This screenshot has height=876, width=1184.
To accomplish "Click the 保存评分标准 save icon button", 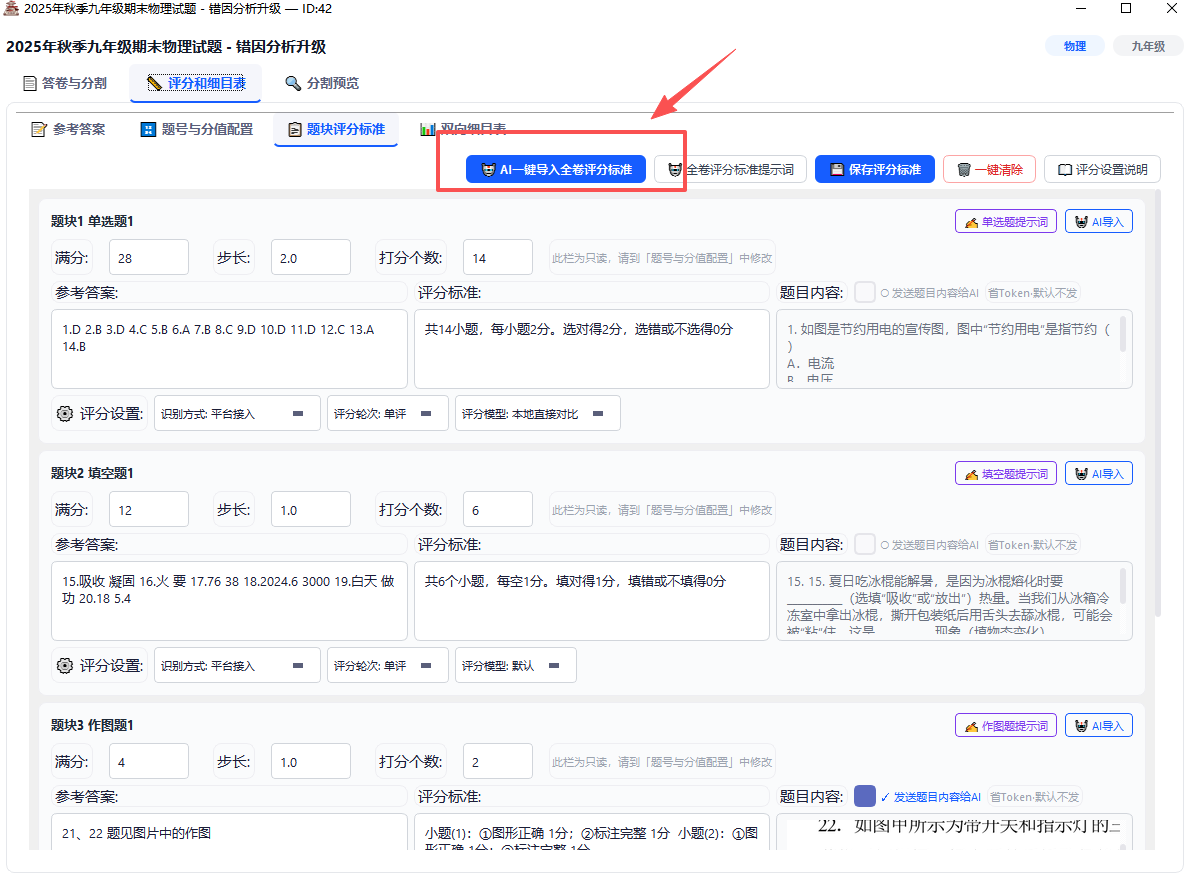I will (874, 169).
